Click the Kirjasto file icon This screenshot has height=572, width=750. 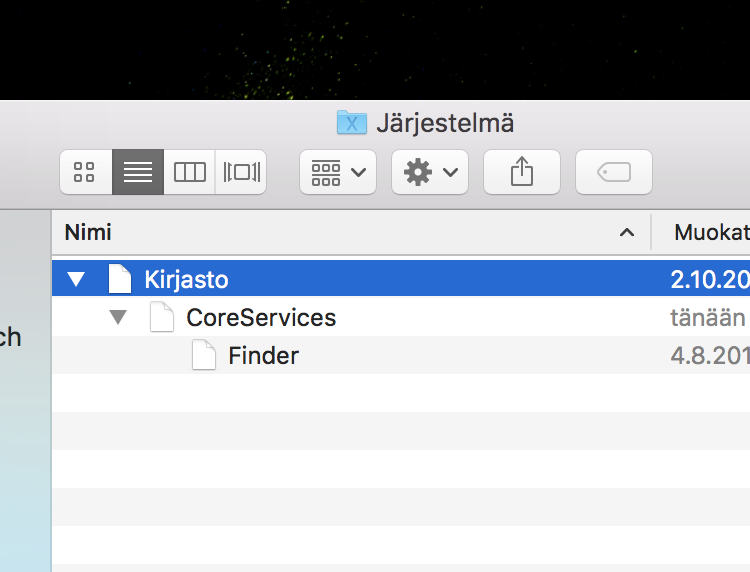[120, 278]
